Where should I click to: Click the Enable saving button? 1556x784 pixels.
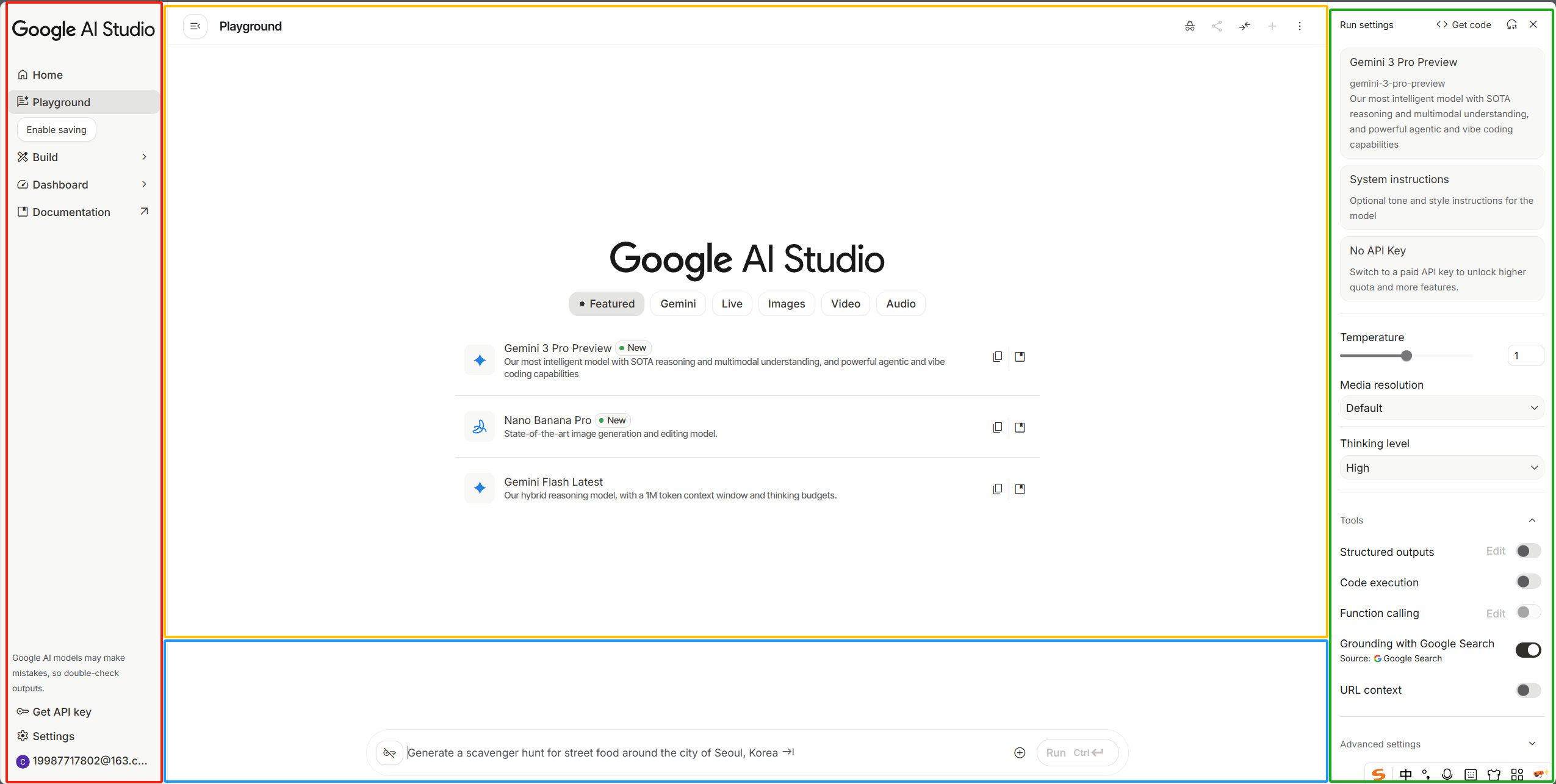[x=57, y=129]
